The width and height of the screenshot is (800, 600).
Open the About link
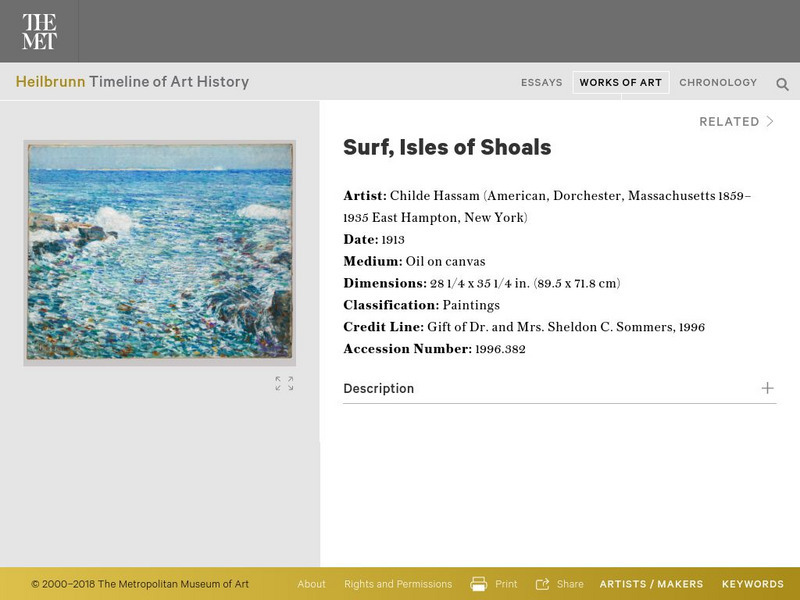311,584
